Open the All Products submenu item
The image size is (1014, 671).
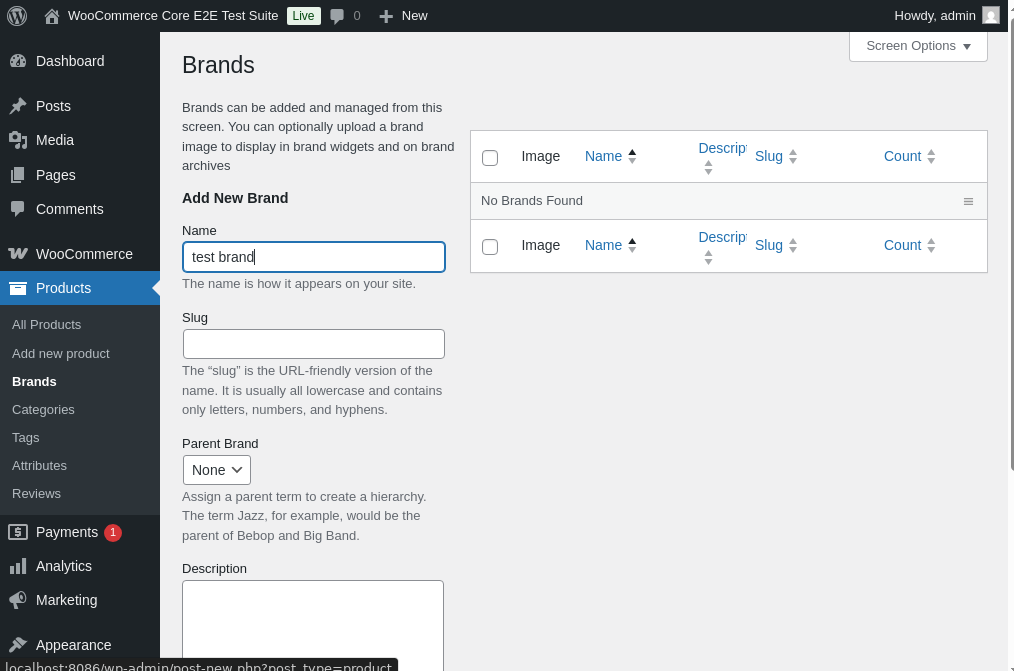click(x=46, y=325)
